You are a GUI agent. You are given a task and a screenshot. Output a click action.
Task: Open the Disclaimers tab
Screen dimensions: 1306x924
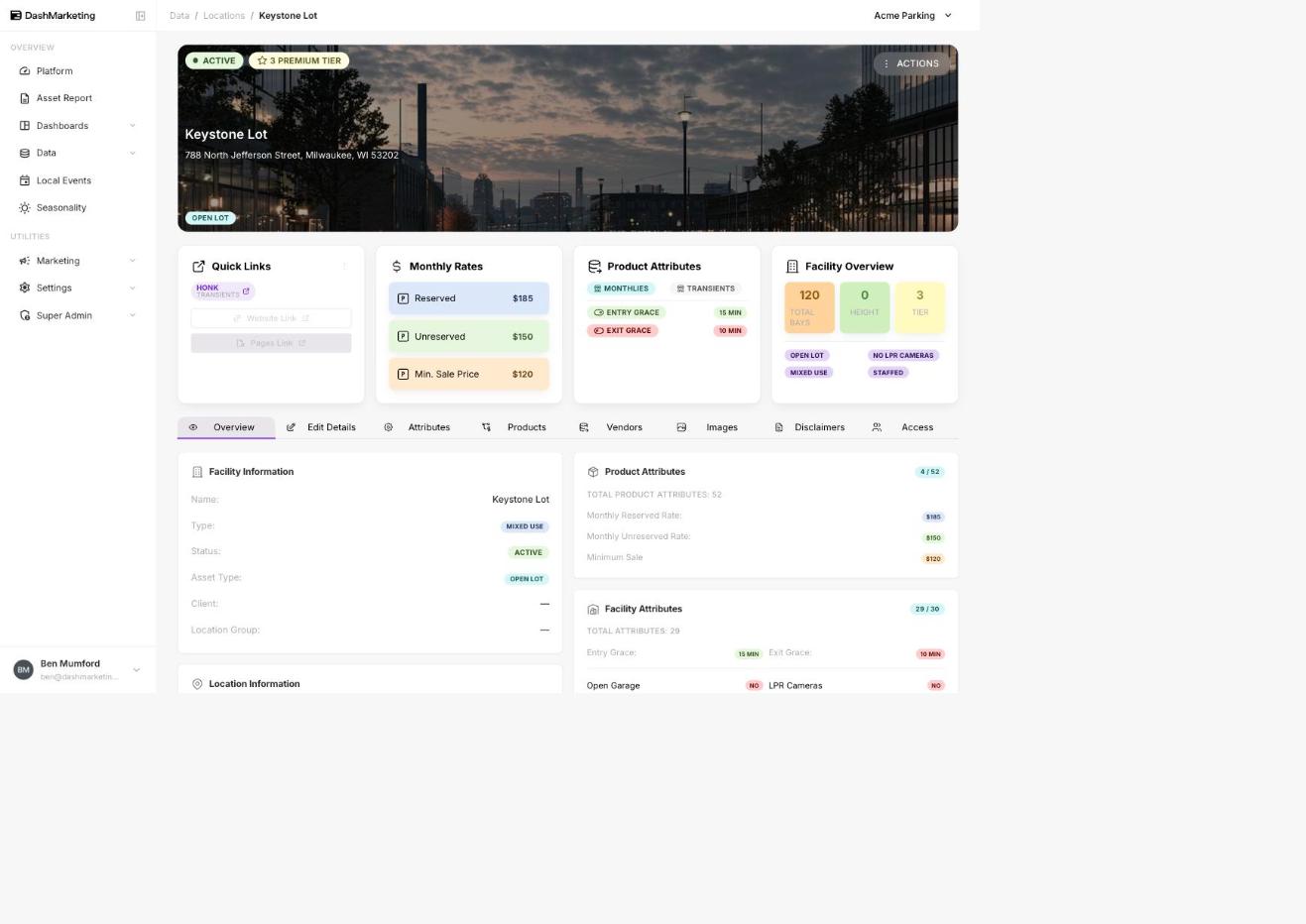point(810,427)
